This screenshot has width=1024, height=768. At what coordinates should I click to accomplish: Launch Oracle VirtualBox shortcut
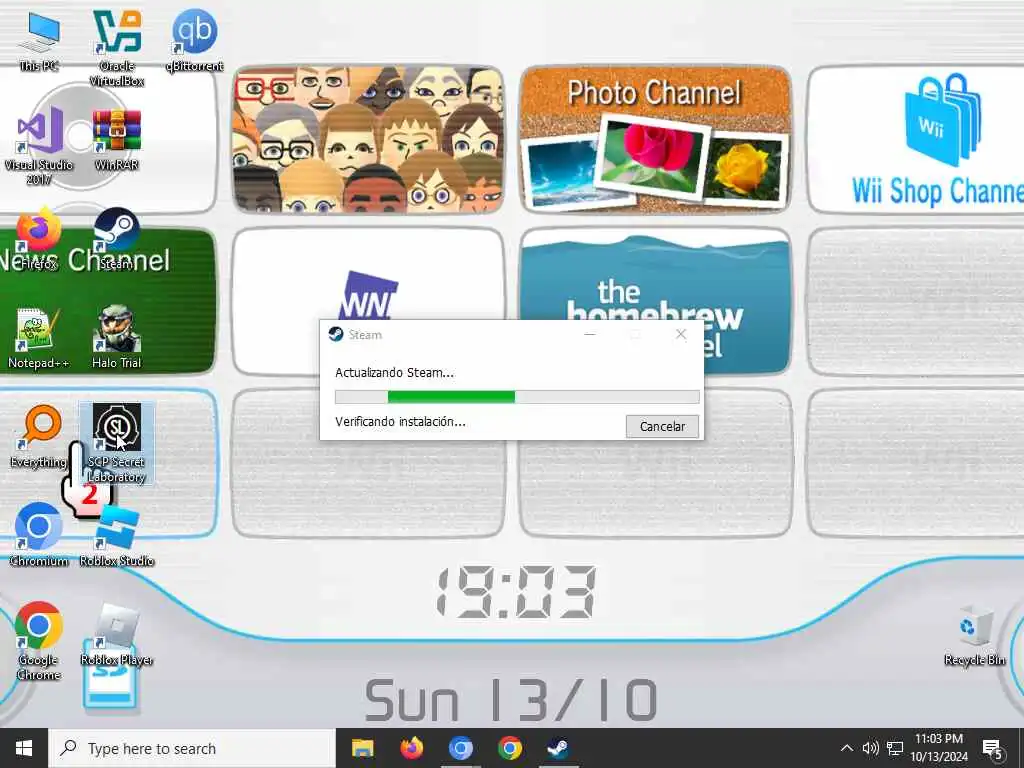pyautogui.click(x=117, y=48)
